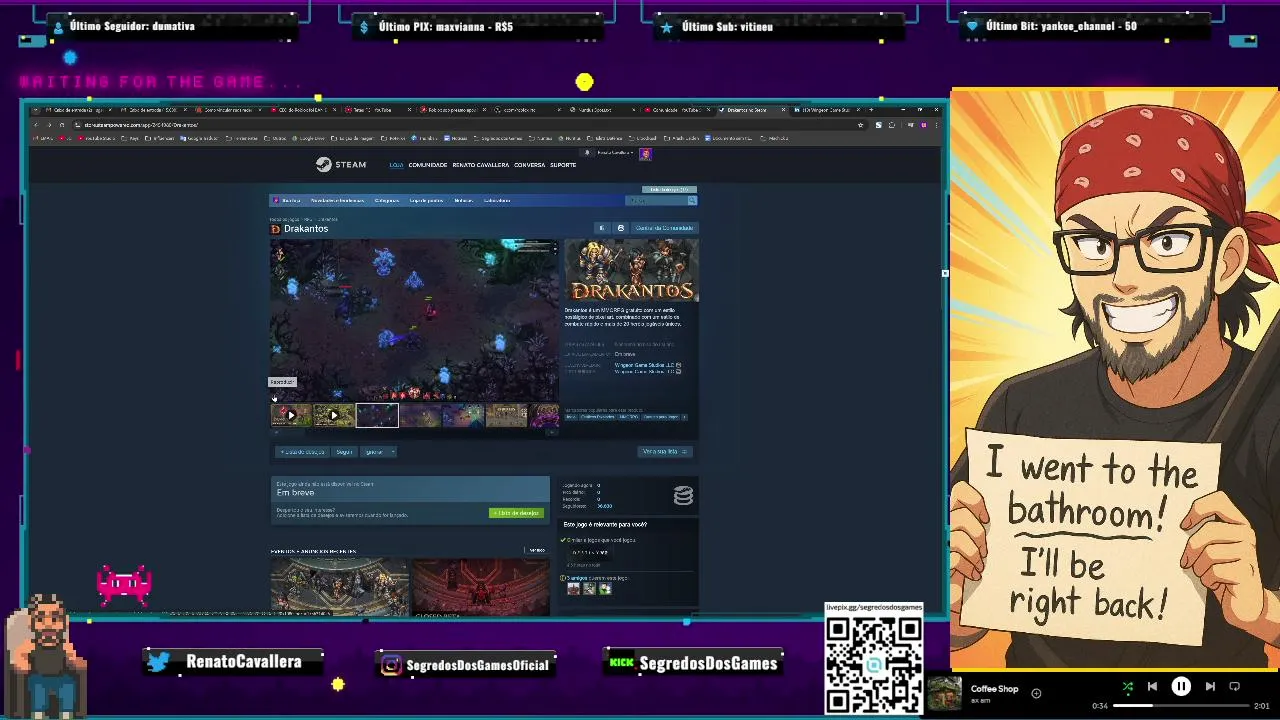Switch to the active Drakantos browser tab
Image resolution: width=1280 pixels, height=720 pixels.
click(x=754, y=110)
